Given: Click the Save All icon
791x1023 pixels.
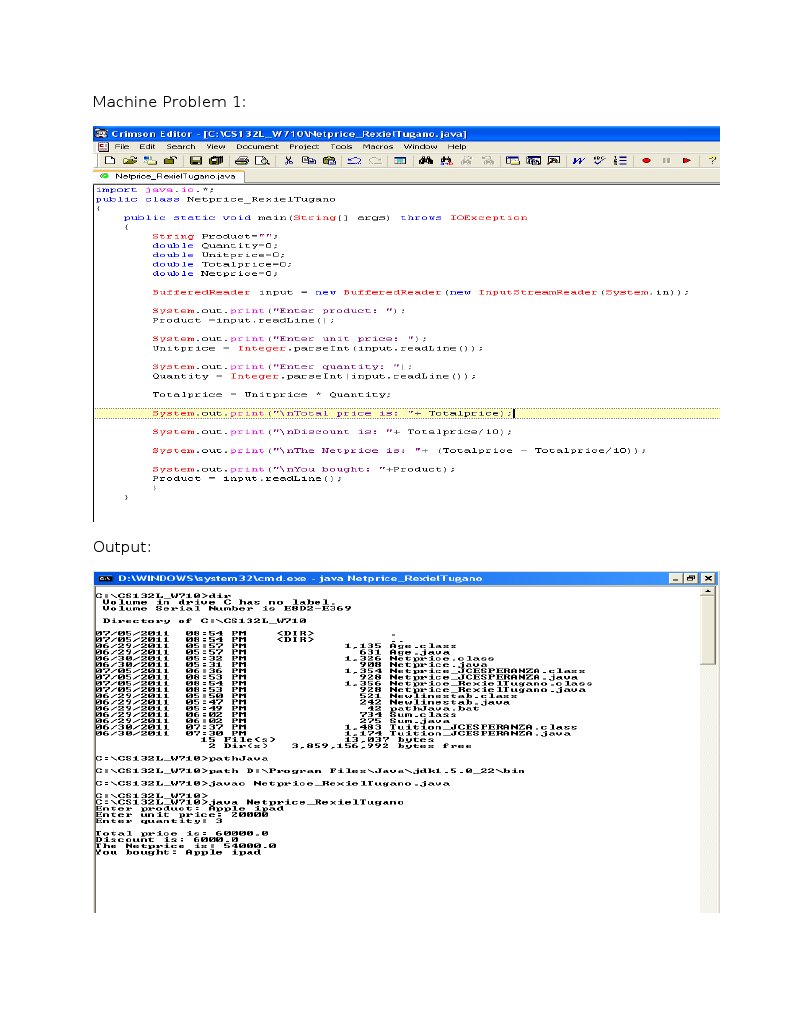Looking at the screenshot, I should (216, 160).
